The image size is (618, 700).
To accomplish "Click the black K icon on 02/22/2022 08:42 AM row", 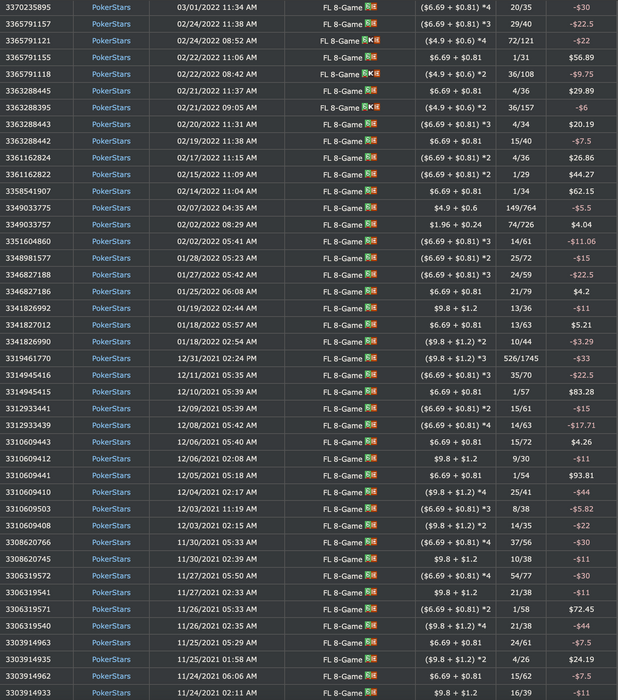I will tap(371, 74).
